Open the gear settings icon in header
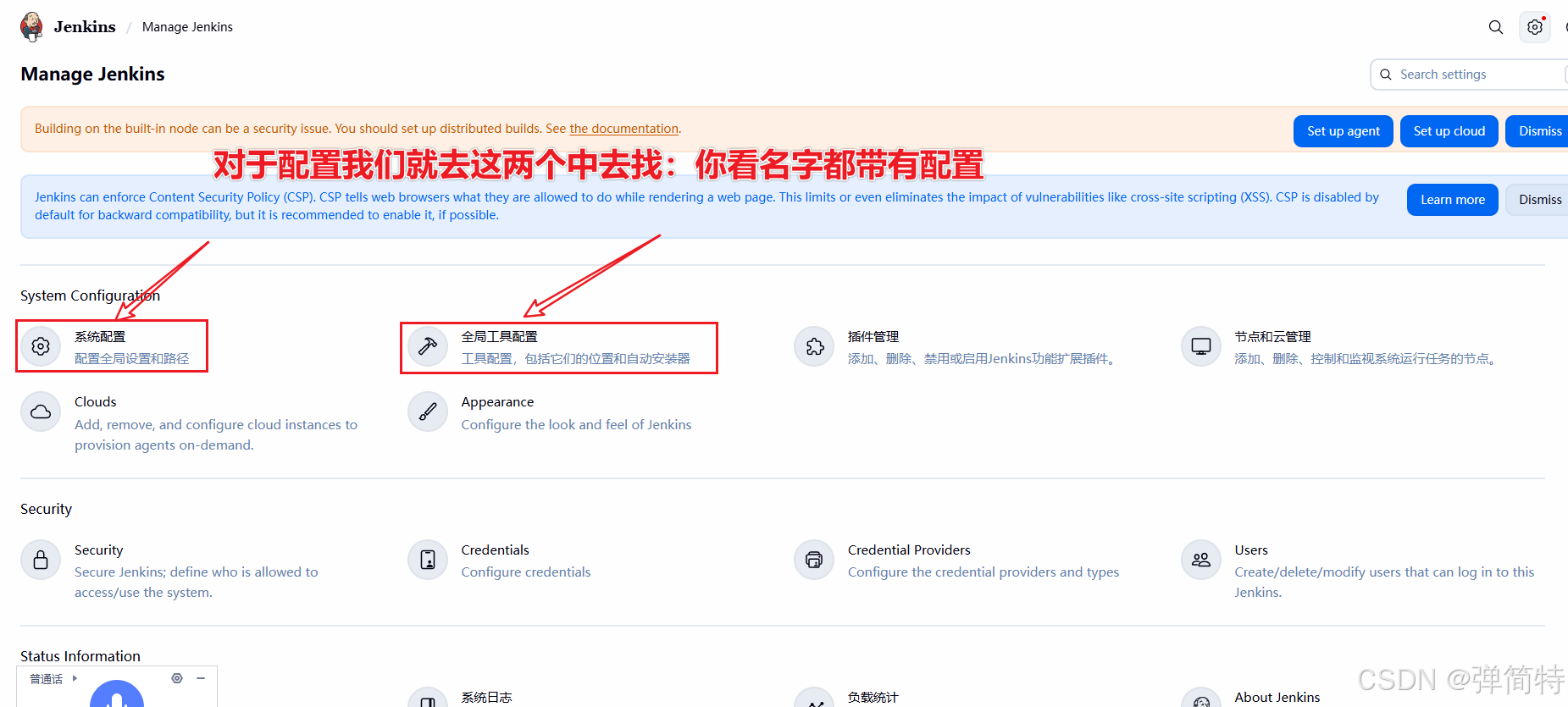Viewport: 1568px width, 707px height. [x=1535, y=27]
